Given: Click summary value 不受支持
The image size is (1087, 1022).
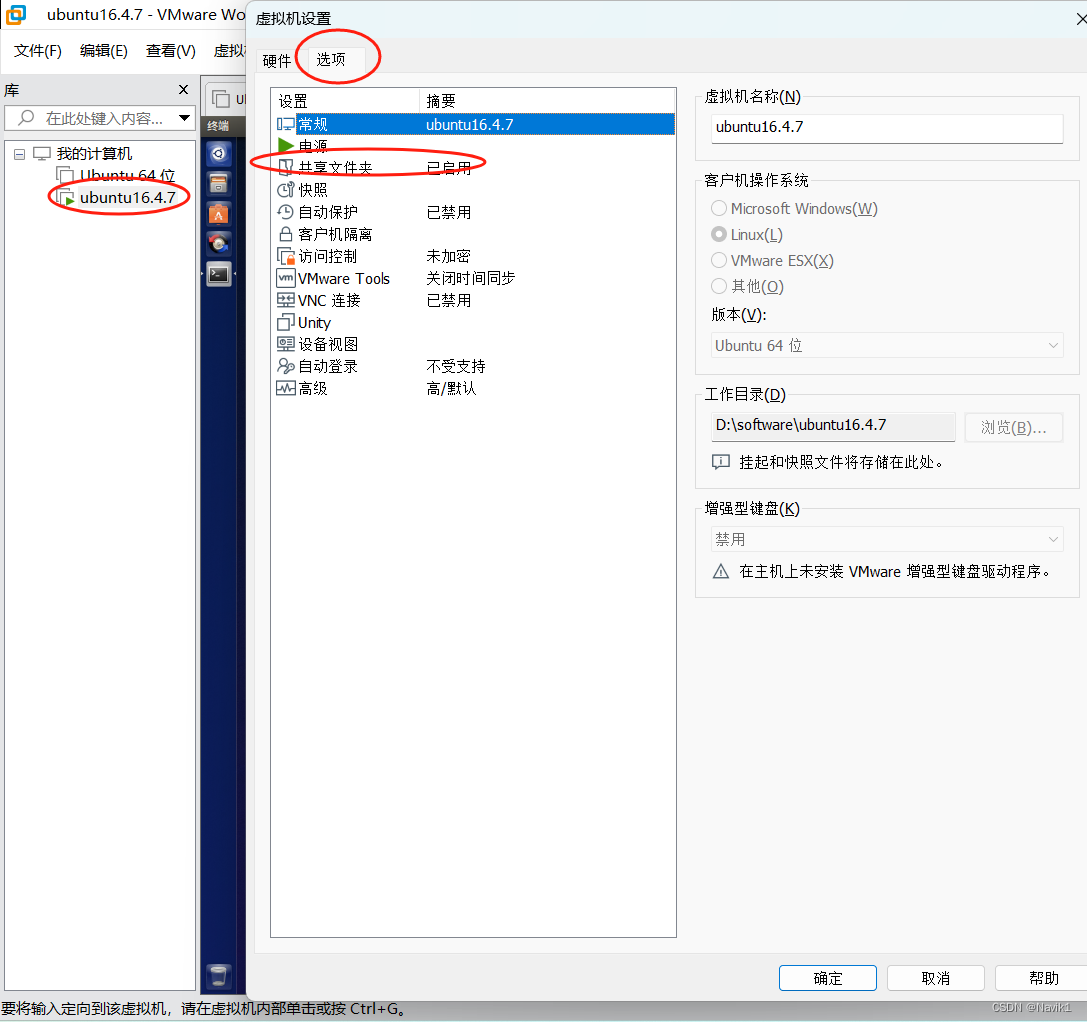Looking at the screenshot, I should click(x=455, y=366).
